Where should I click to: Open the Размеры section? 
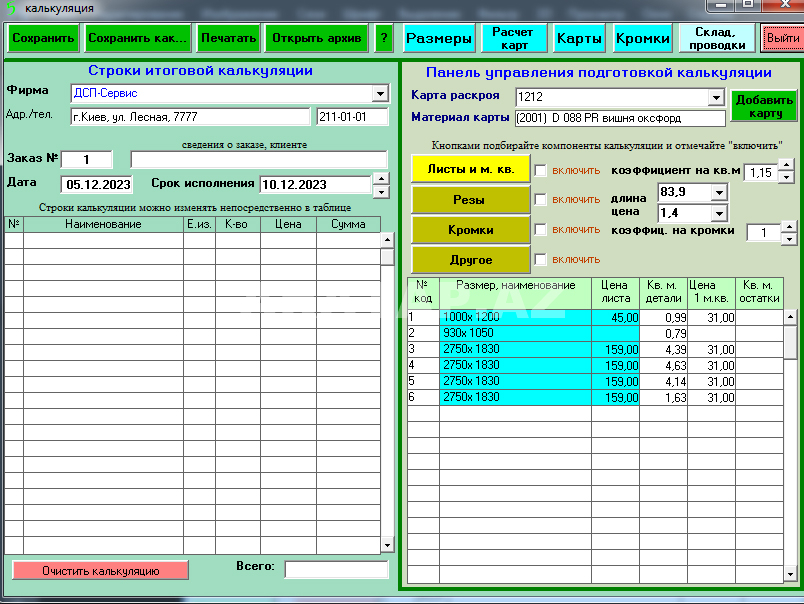tap(439, 39)
